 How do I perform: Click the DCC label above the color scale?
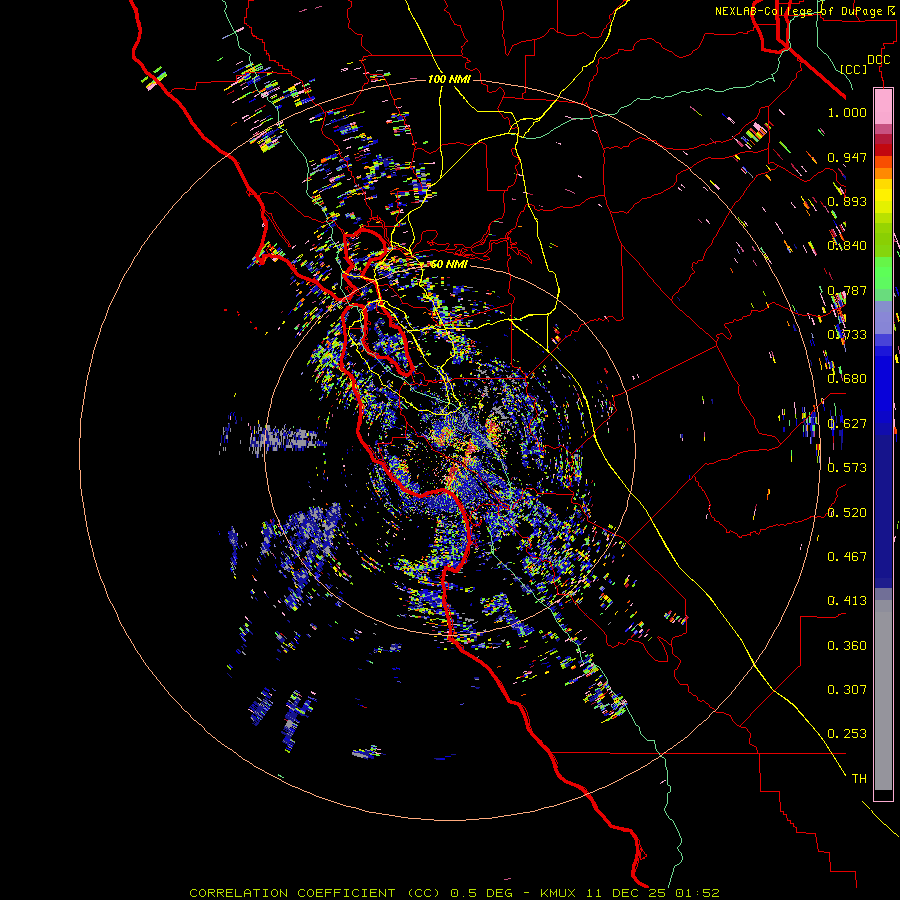point(878,59)
